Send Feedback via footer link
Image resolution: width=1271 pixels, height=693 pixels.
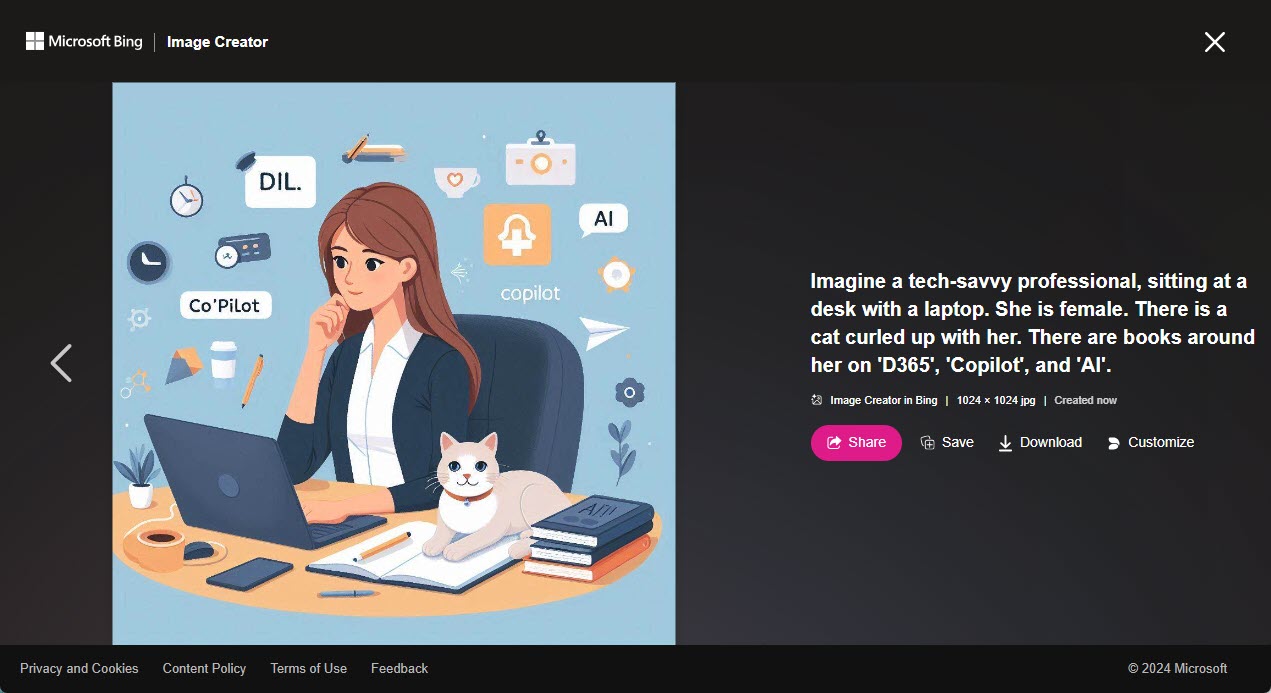[x=399, y=668]
